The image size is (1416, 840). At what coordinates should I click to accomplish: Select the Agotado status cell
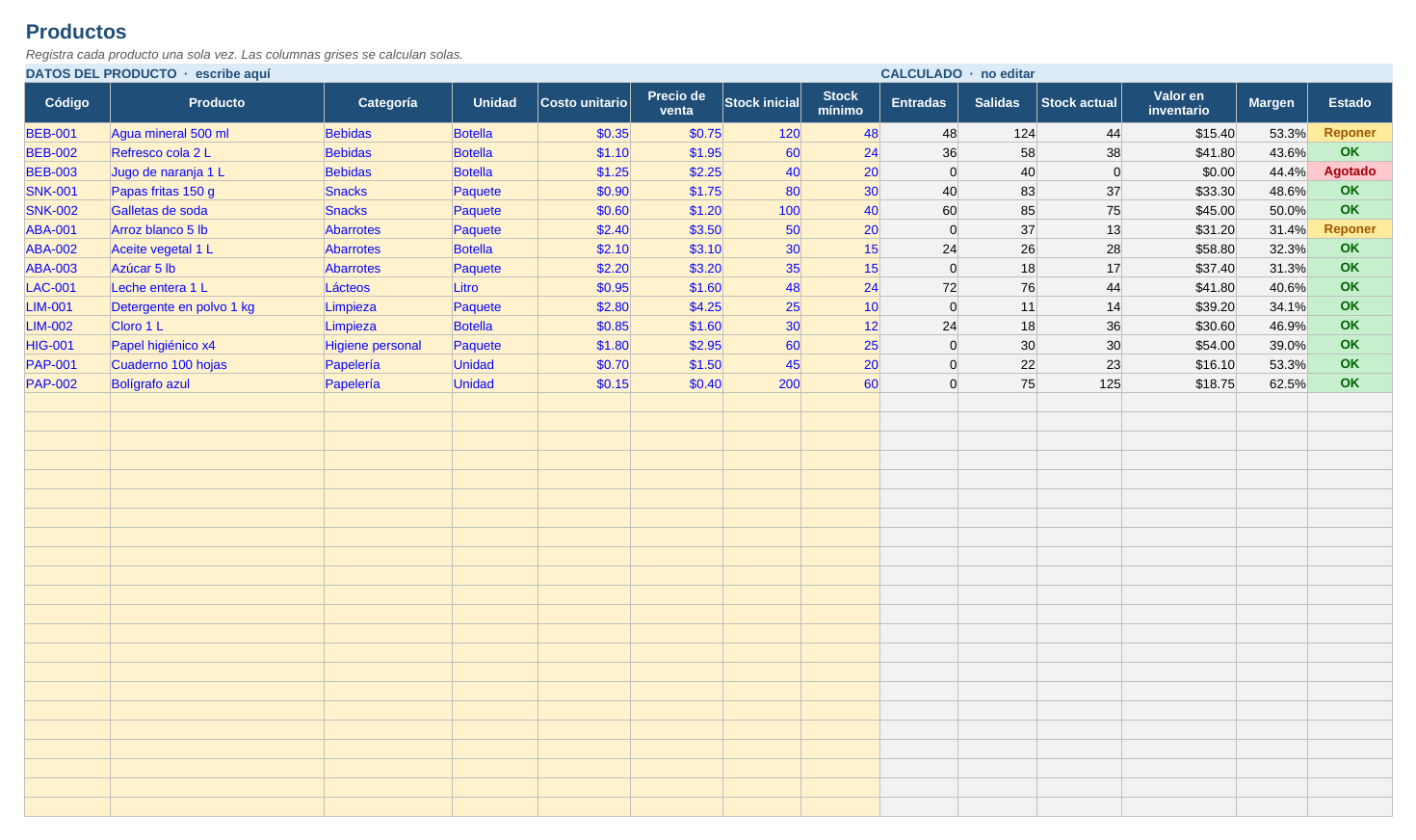click(1350, 171)
